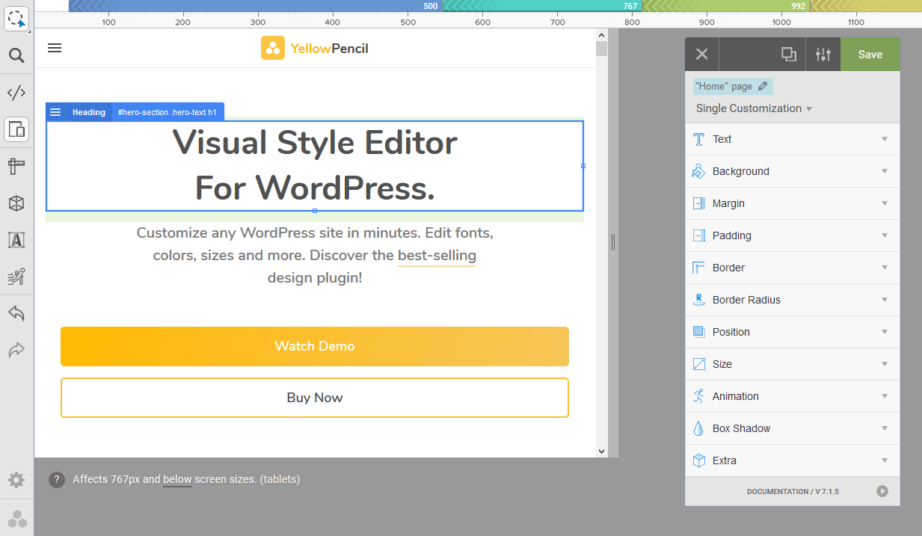Open the typography letter A tool
Viewport: 922px width, 536px height.
pos(16,240)
